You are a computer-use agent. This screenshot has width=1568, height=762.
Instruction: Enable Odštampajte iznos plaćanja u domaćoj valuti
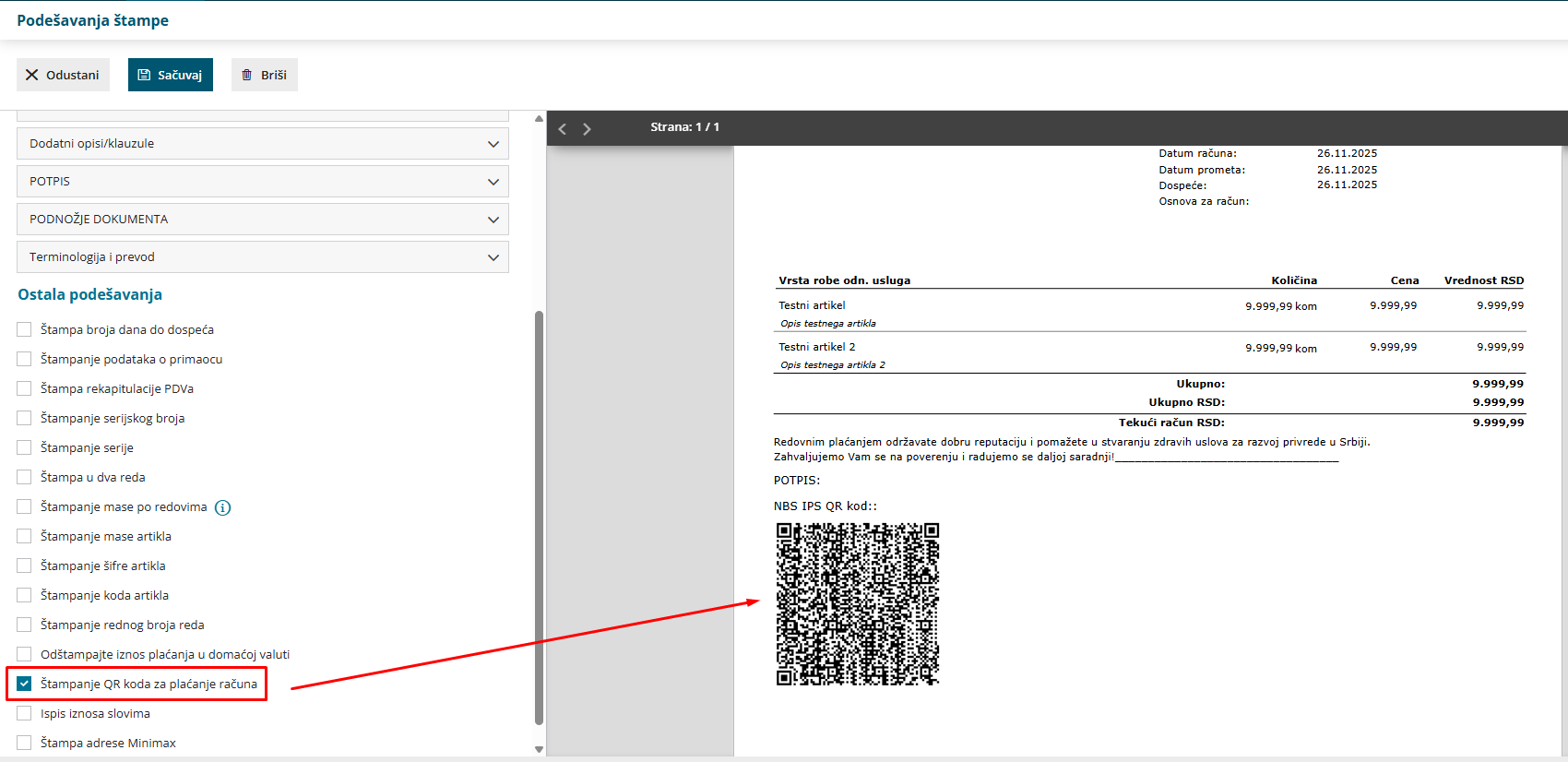(24, 654)
